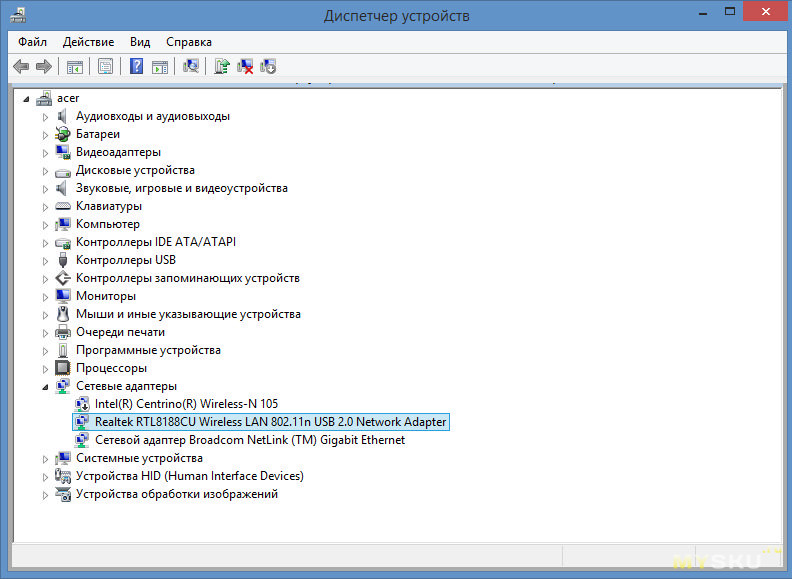Select Realtek RTL8188CU Wireless LAN adapter

270,422
